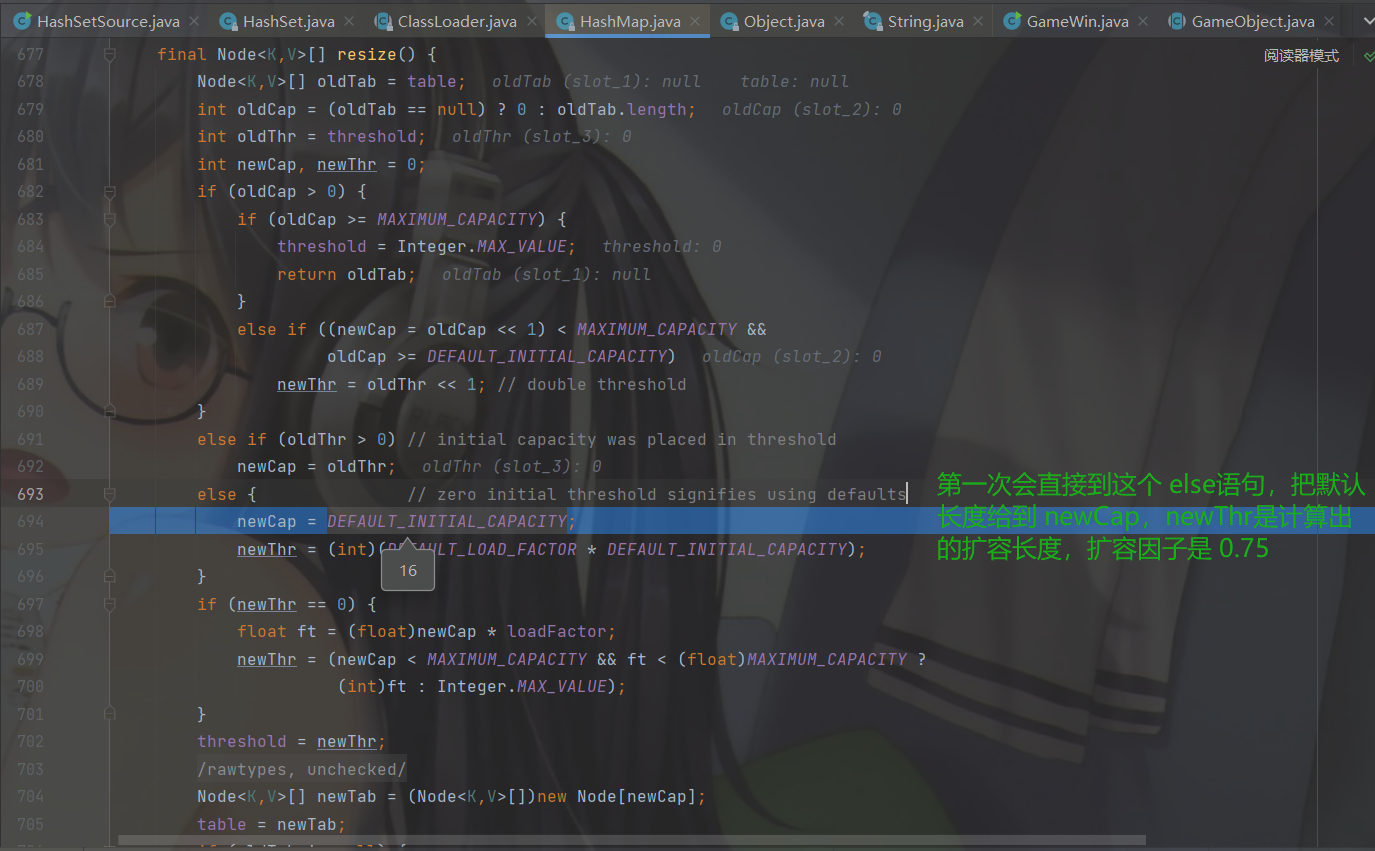The height and width of the screenshot is (851, 1375).
Task: Collapse the if block at line 682
Action: click(110, 191)
